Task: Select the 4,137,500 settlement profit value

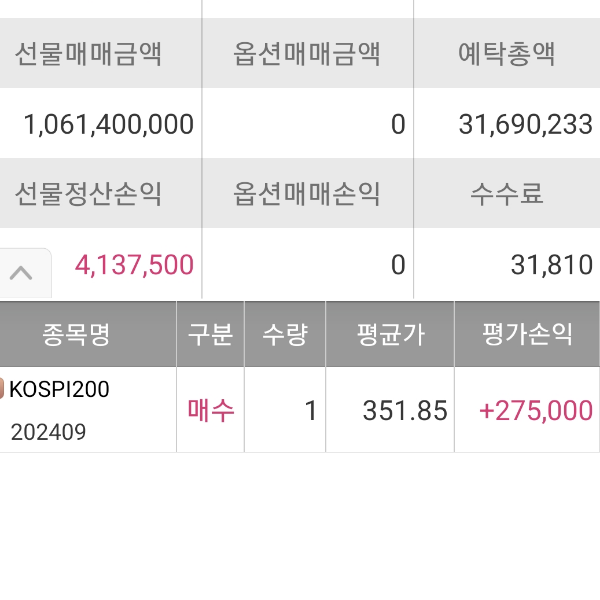Action: (x=134, y=265)
